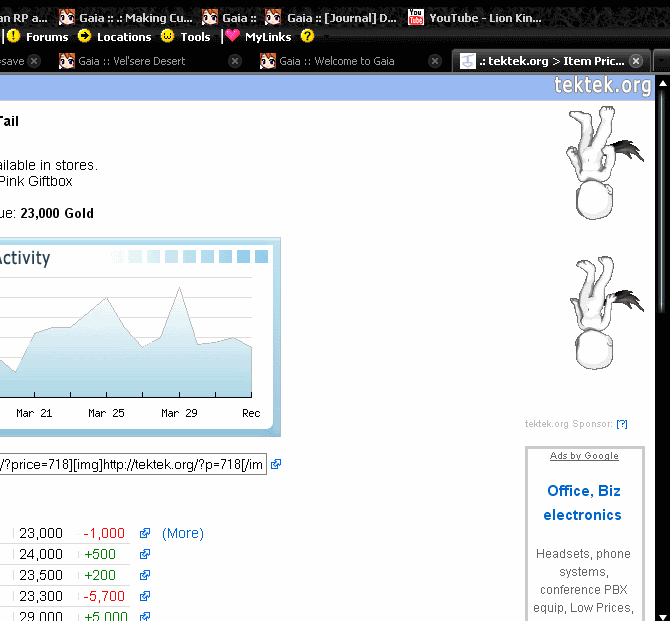Screen dimensions: 670x621
Task: Click the 23,500 price cell
Action: tap(41, 575)
